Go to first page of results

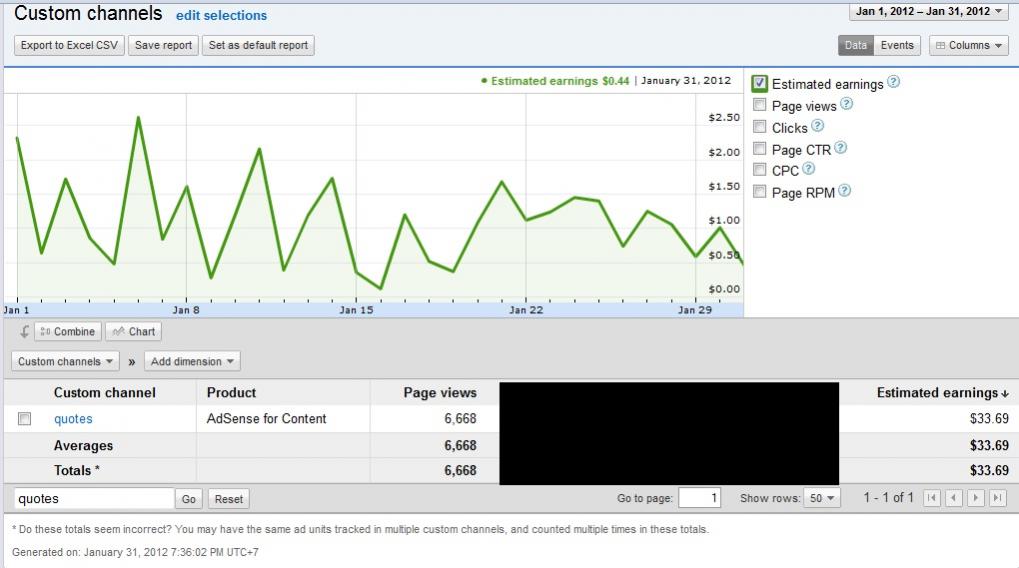[x=932, y=498]
